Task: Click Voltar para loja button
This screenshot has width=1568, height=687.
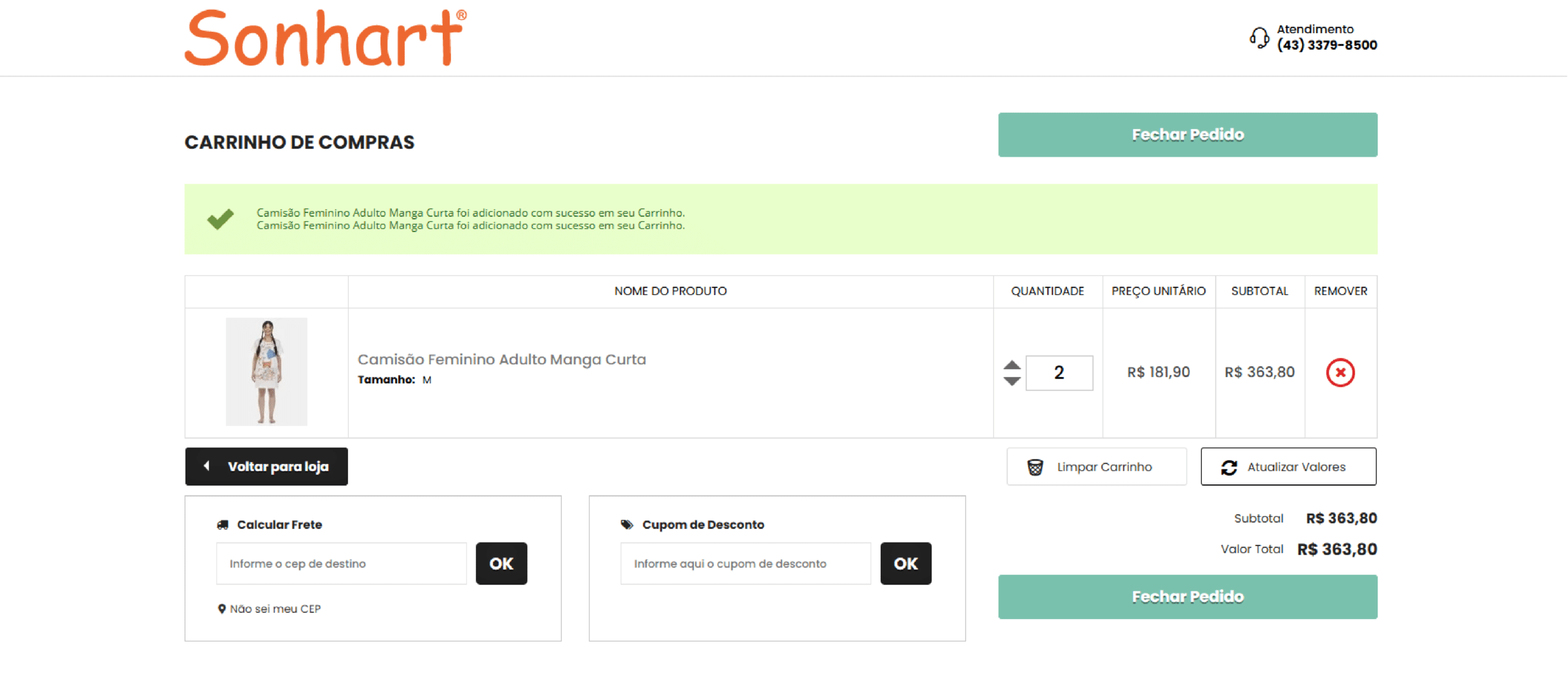Action: [266, 467]
